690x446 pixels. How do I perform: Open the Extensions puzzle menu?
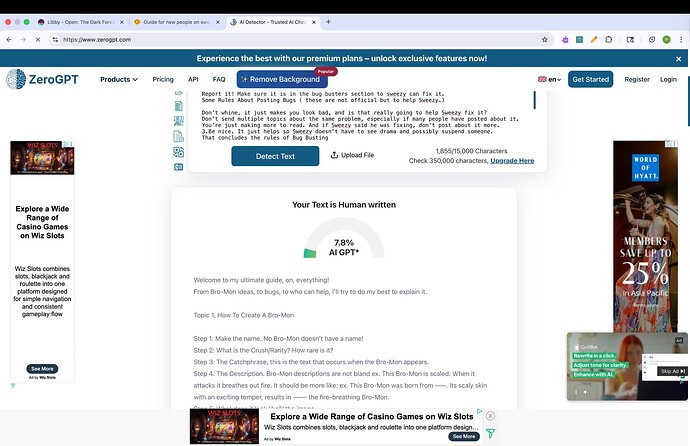pos(609,40)
